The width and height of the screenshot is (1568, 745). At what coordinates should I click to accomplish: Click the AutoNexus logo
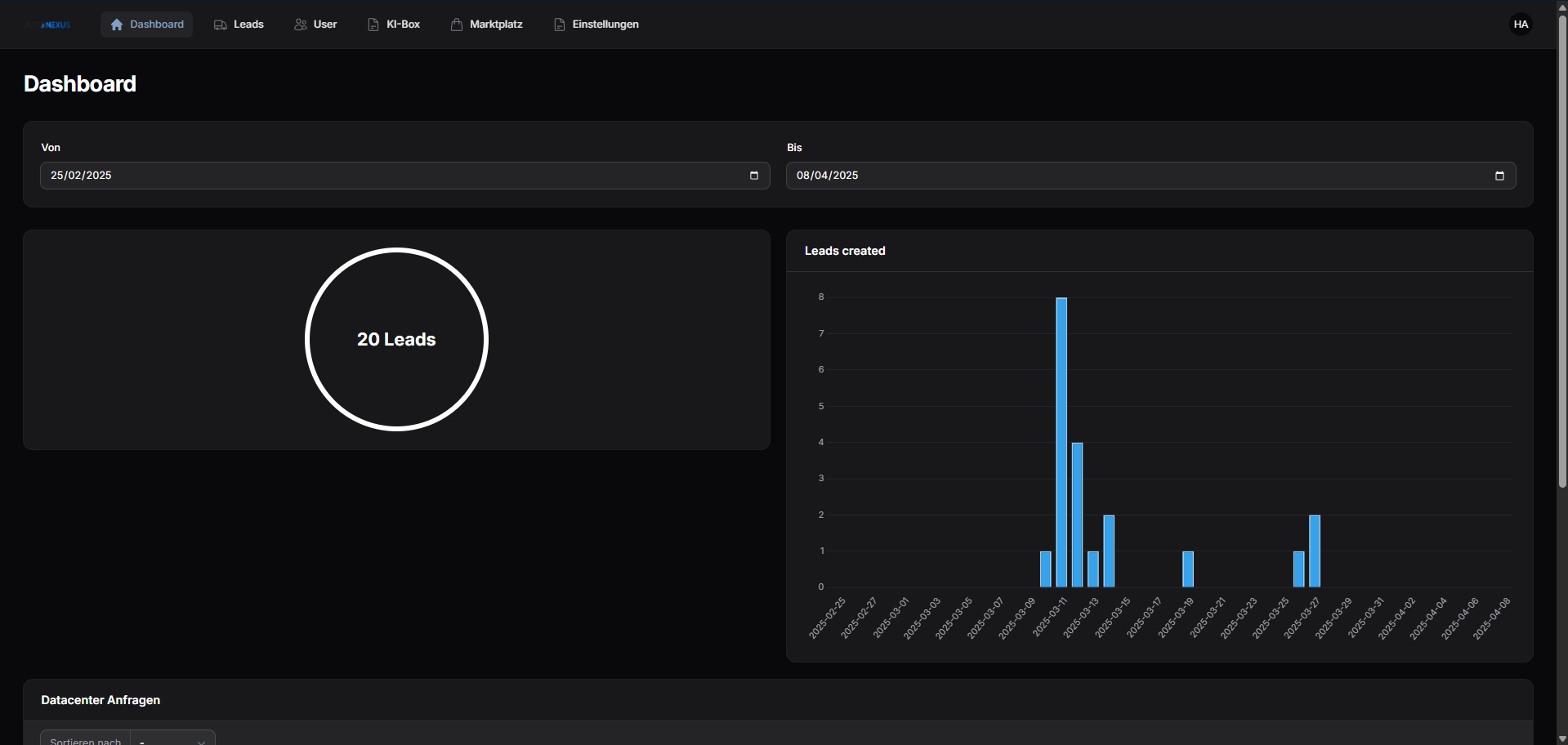(48, 25)
